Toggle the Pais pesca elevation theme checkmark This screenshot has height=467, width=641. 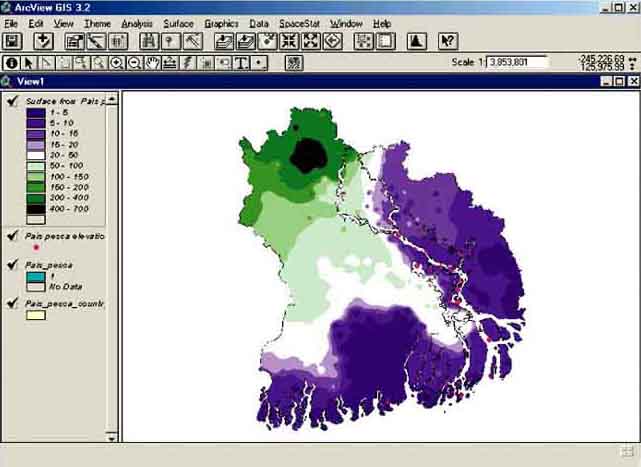pyautogui.click(x=12, y=236)
